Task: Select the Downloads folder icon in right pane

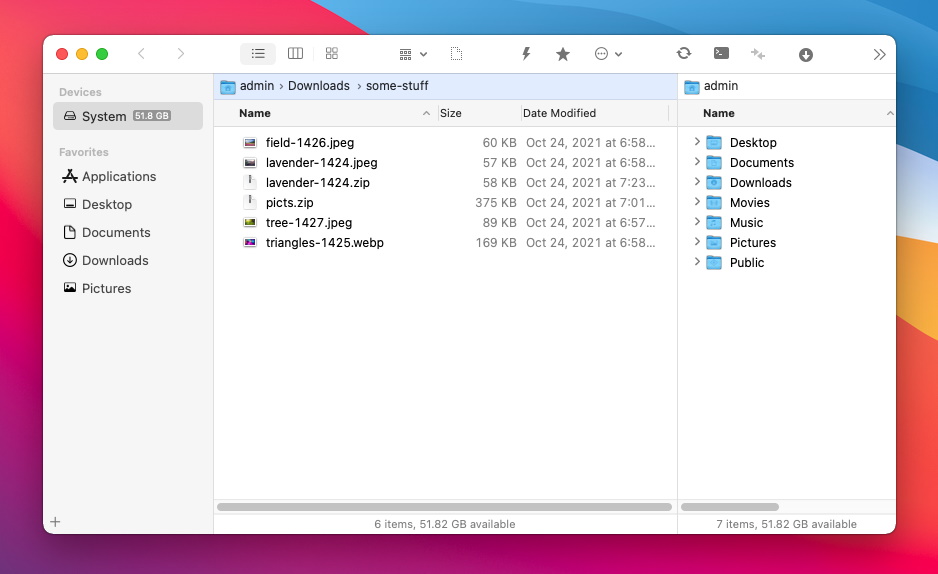Action: point(714,183)
